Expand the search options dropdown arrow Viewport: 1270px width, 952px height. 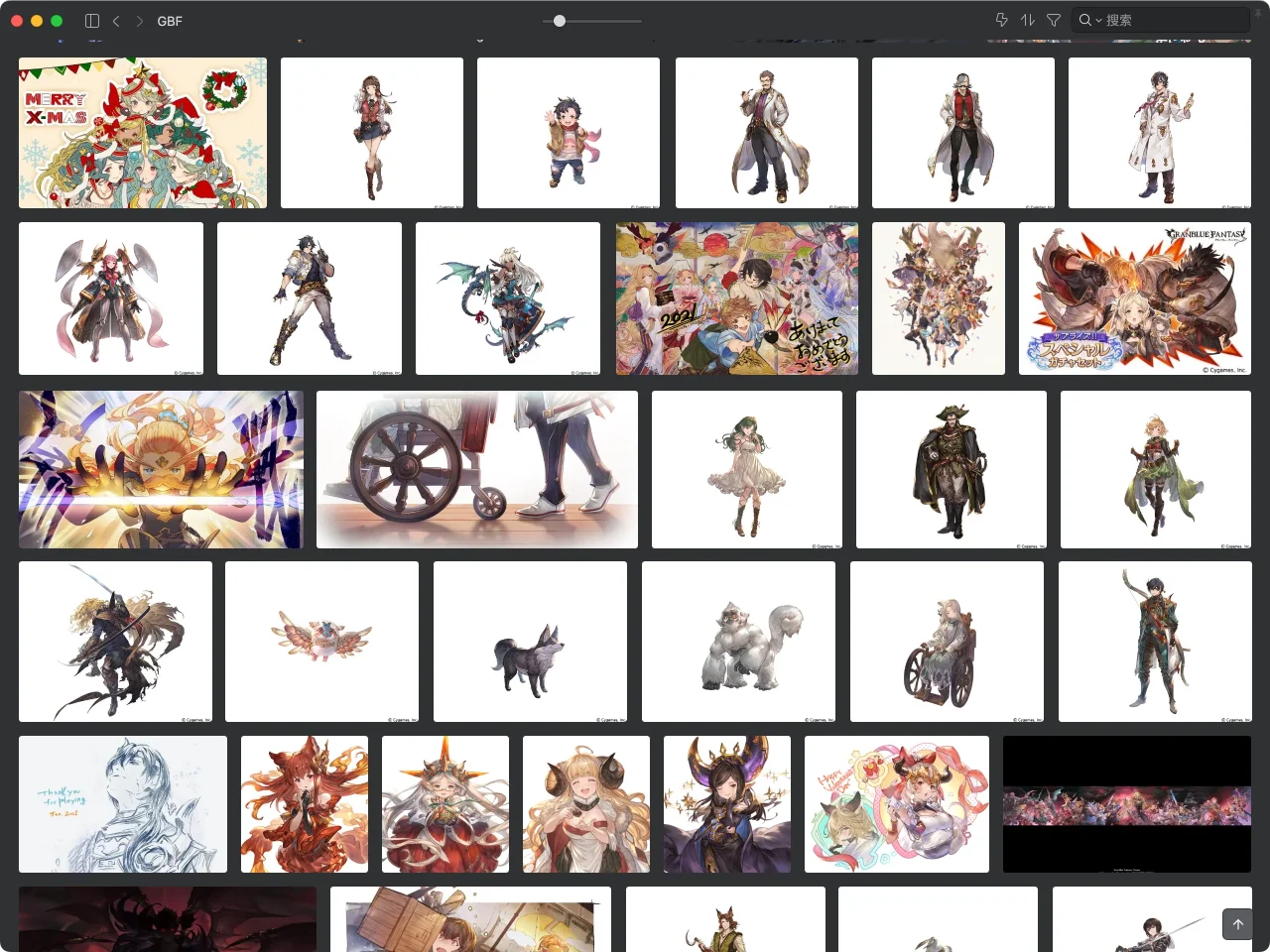1098,21
